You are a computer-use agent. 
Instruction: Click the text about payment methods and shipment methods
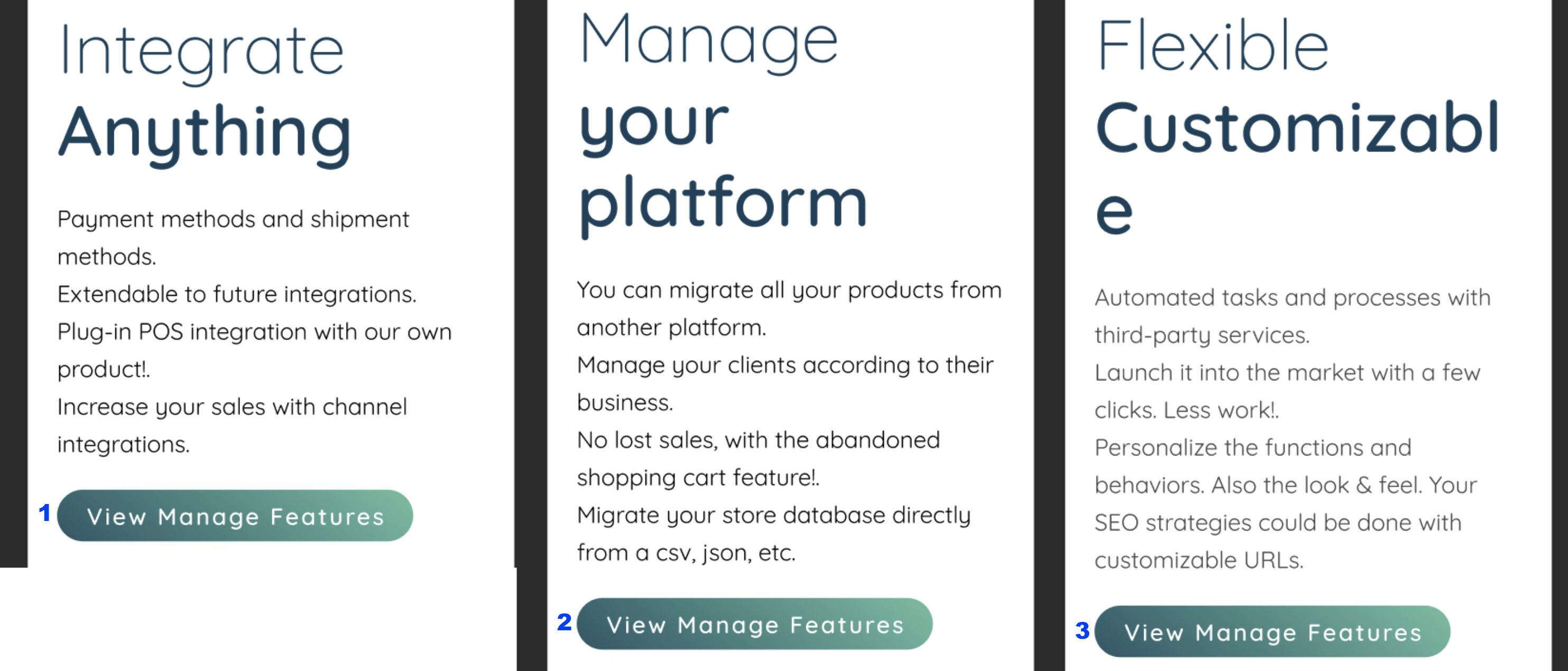click(x=233, y=237)
